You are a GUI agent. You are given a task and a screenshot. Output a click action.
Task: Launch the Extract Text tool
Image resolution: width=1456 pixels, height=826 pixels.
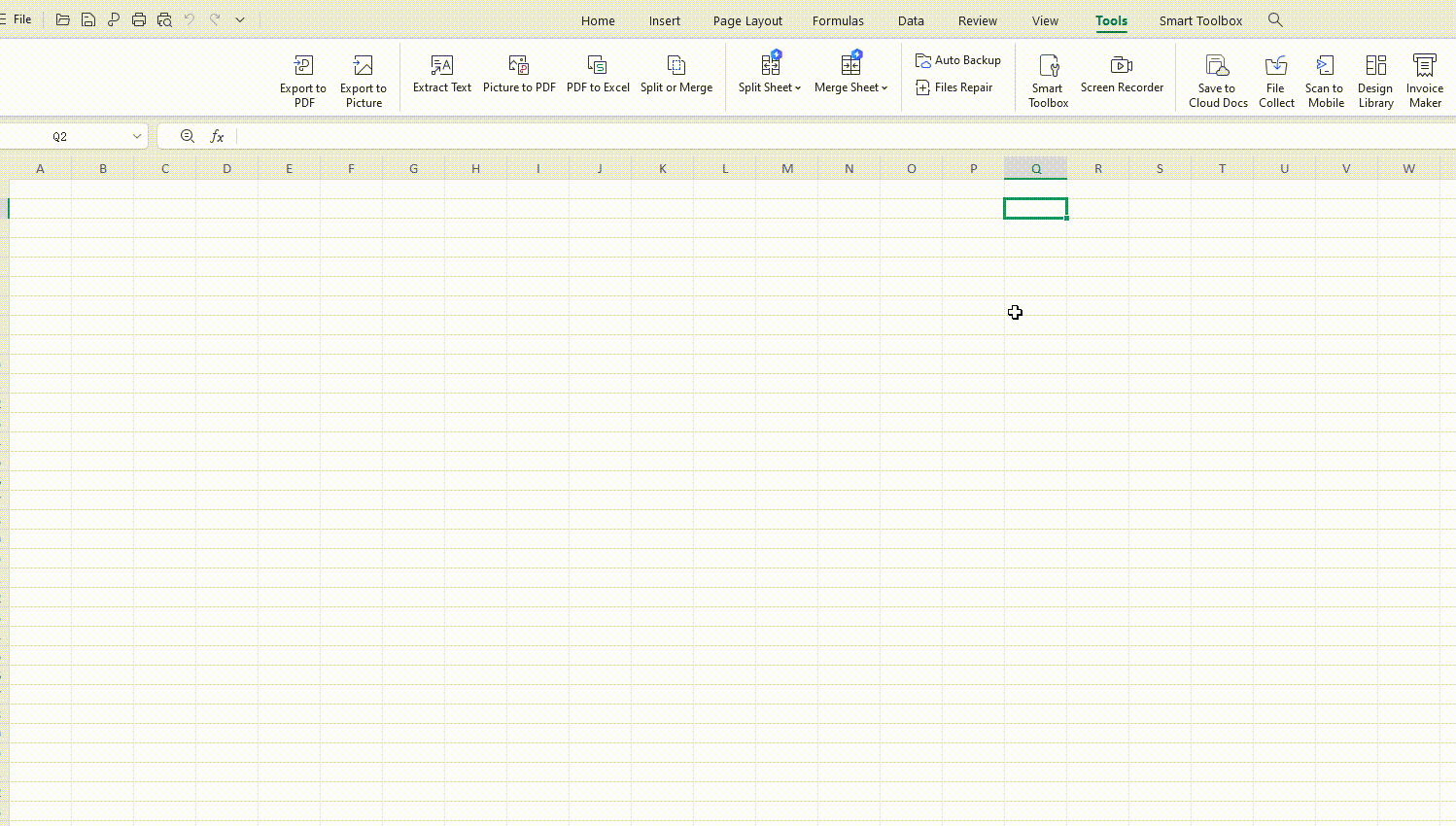[x=442, y=74]
